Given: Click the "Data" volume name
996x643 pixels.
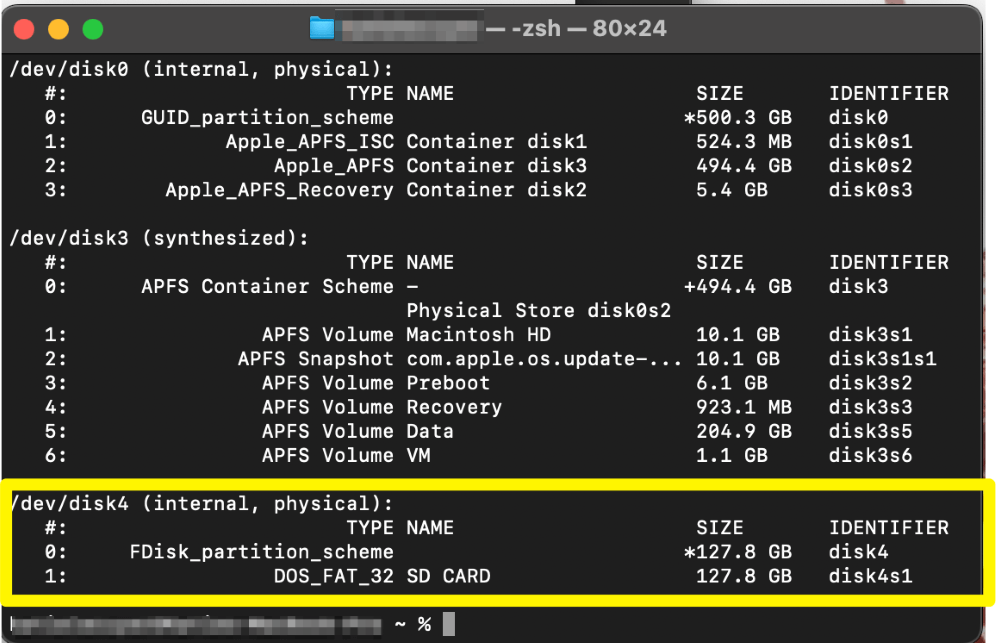Looking at the screenshot, I should click(430, 431).
